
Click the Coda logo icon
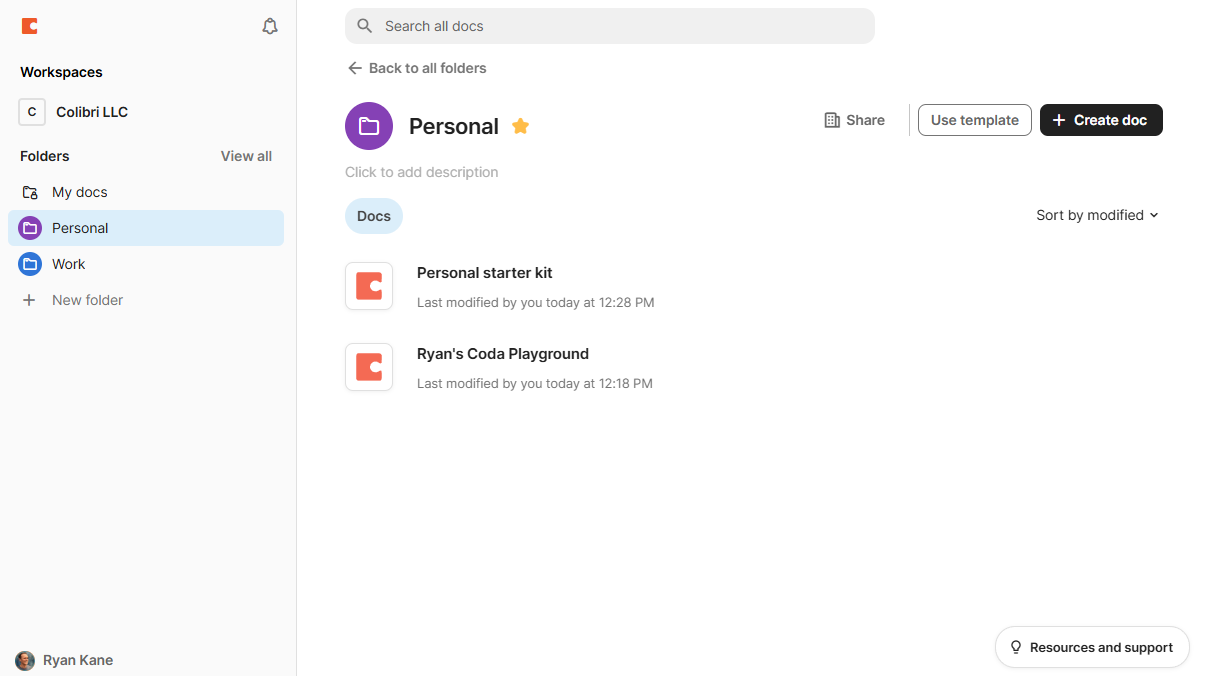(x=30, y=26)
